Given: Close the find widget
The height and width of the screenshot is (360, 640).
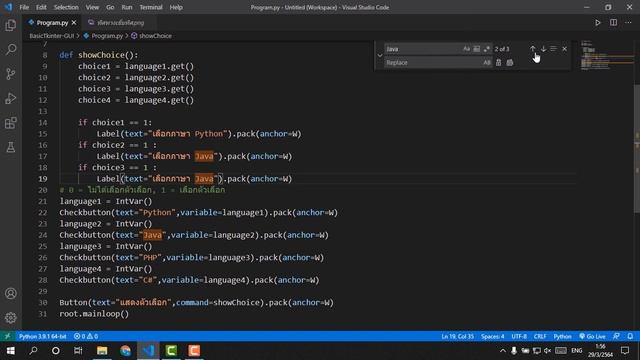Looking at the screenshot, I should click(564, 49).
